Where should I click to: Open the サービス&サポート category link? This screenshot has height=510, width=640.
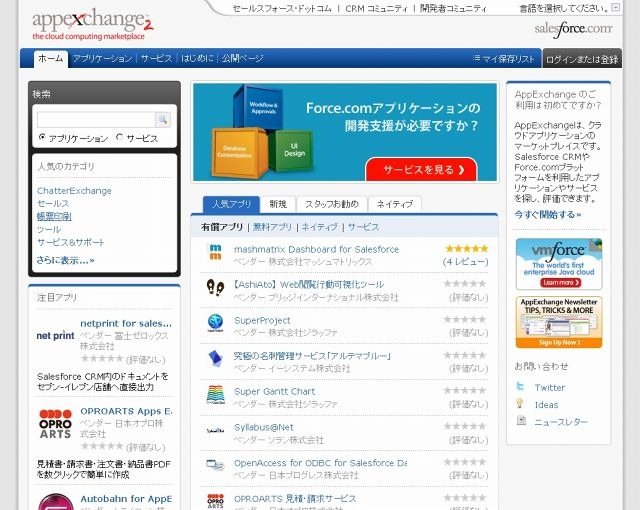coord(71,242)
